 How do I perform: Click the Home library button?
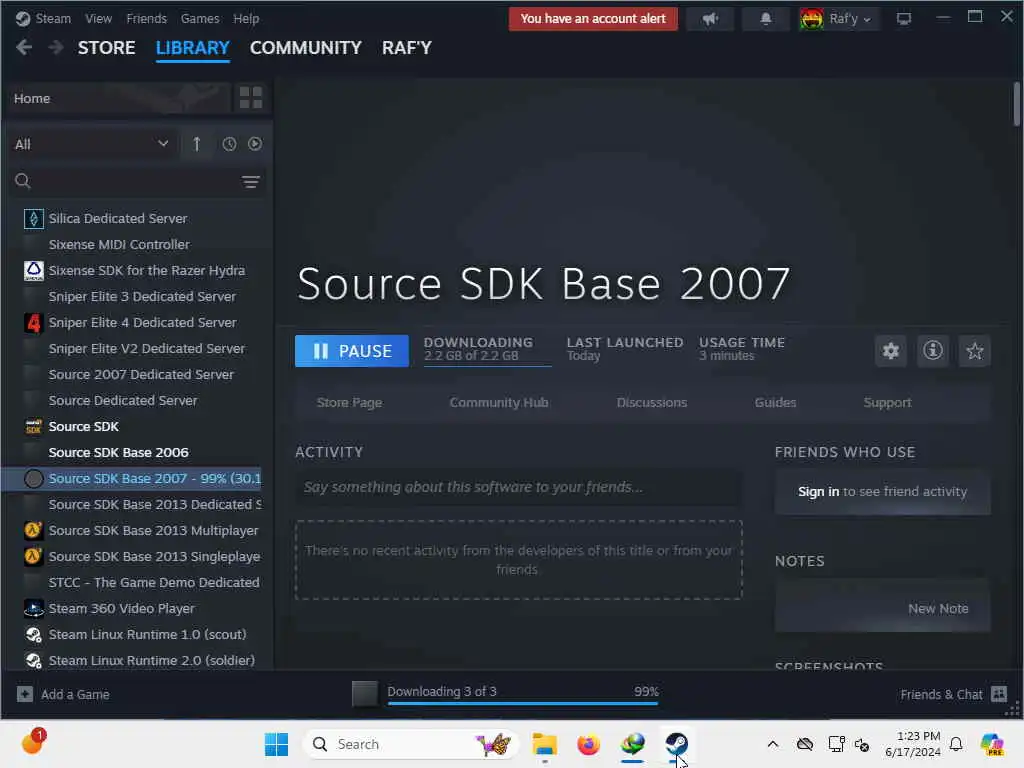coord(119,98)
